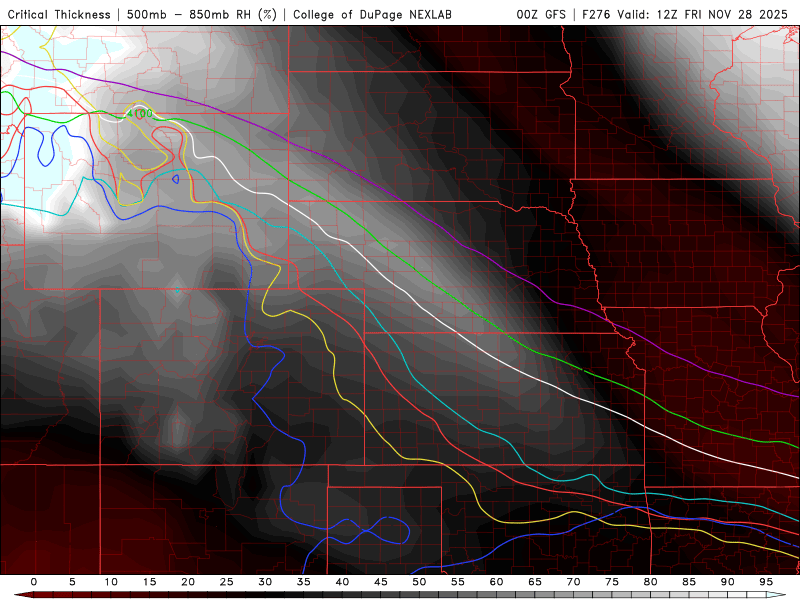The width and height of the screenshot is (800, 600).
Task: Select the "15" value on the color scale
Action: (x=149, y=582)
